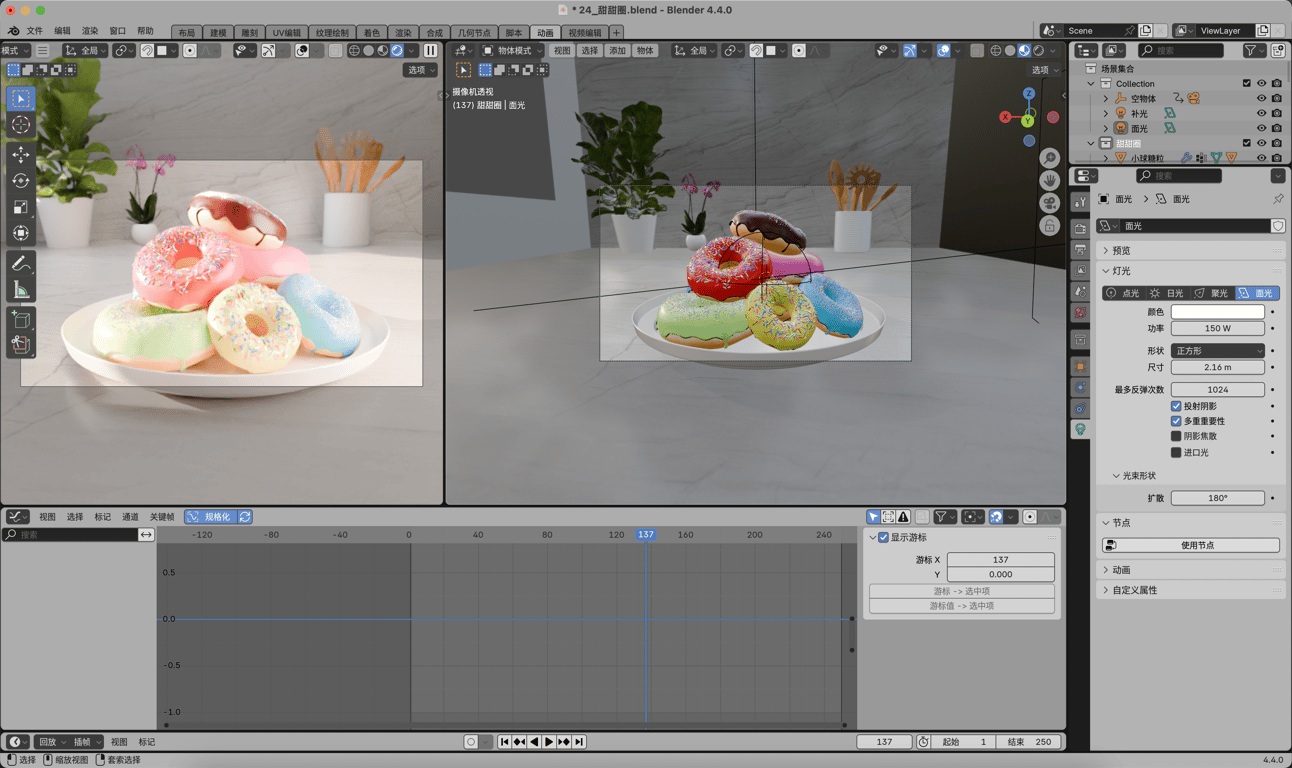Expand the 空物体 tree item
The height and width of the screenshot is (768, 1292).
[x=1106, y=98]
